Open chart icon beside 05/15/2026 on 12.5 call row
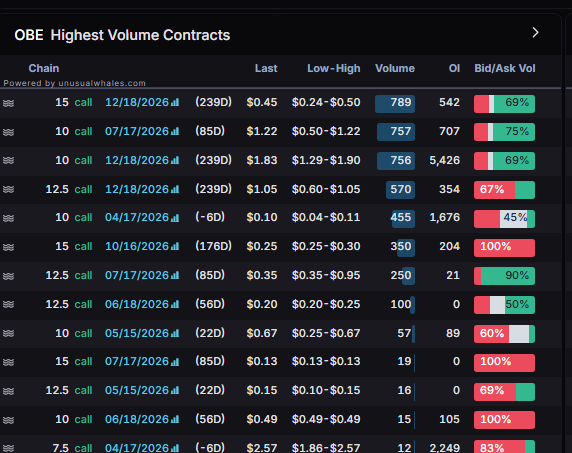This screenshot has height=453, width=572. (175, 390)
